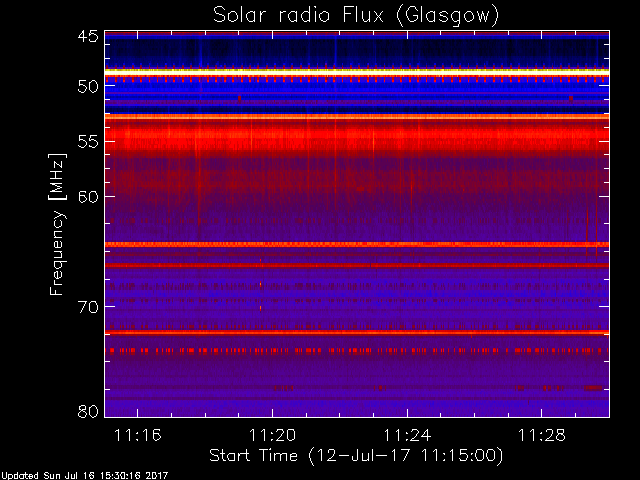Click the 11:16 time axis label

click(138, 435)
